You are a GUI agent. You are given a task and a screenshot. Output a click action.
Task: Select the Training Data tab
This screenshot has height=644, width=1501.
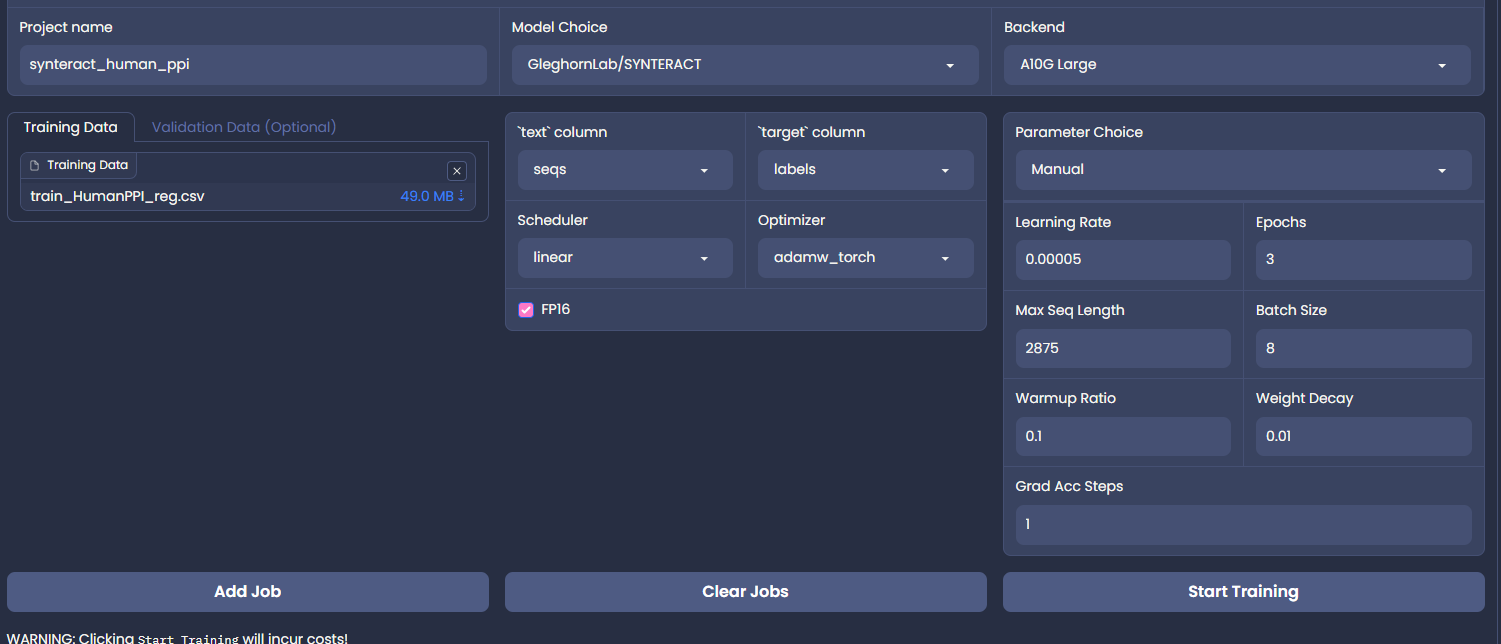coord(71,127)
